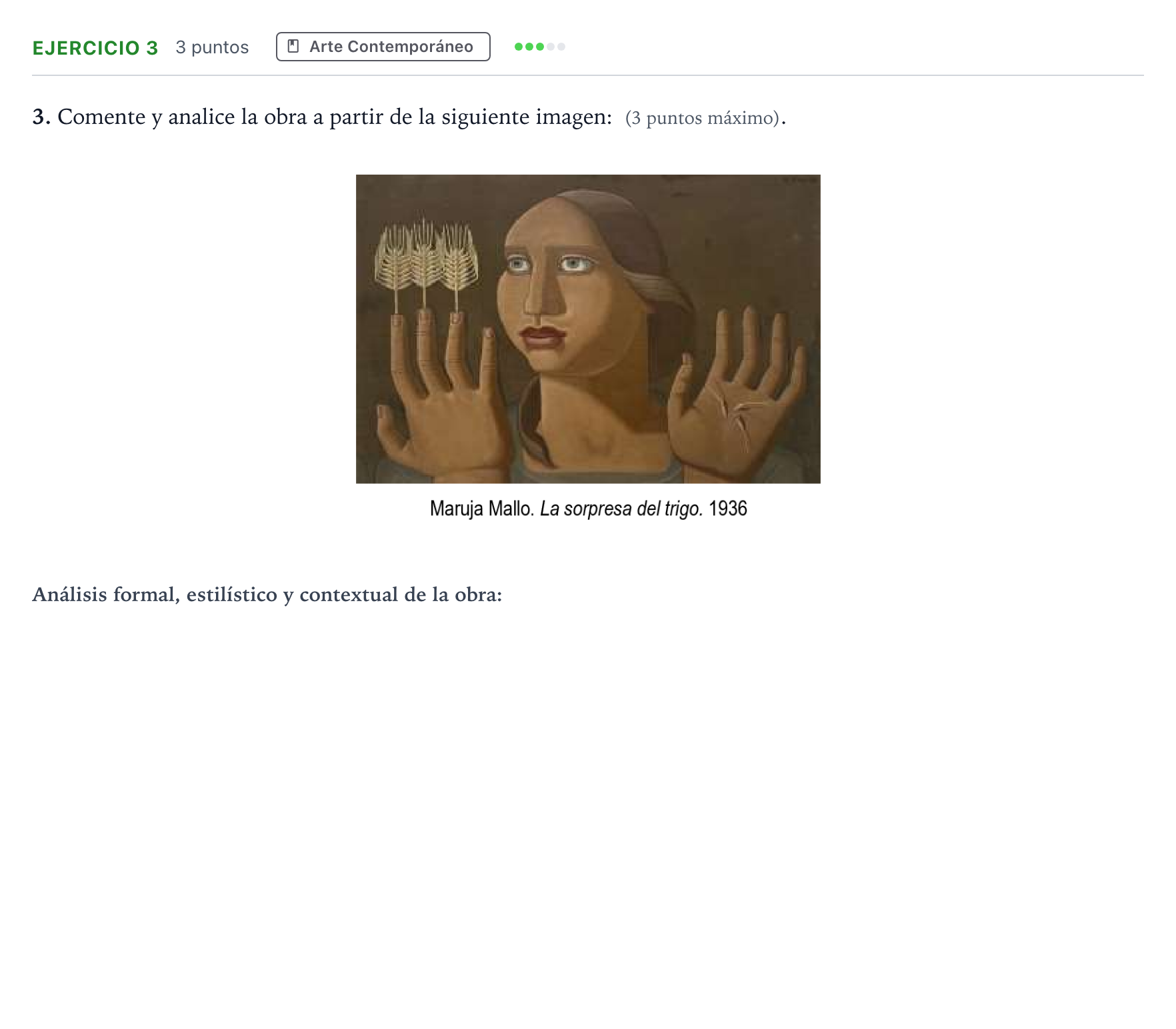Select the EJERCICIO 3 heading
The image size is (1176, 1029).
coord(95,48)
